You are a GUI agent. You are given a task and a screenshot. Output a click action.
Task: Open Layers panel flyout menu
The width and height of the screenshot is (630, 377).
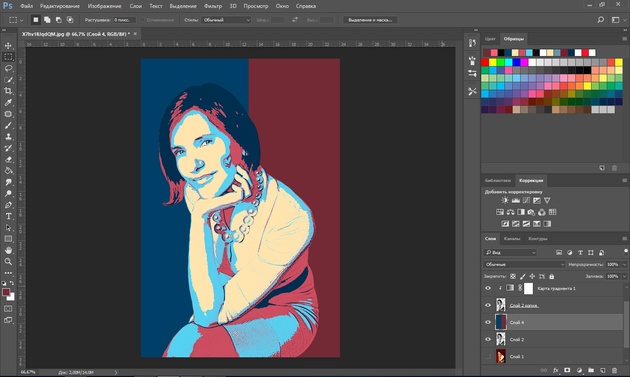tap(624, 238)
